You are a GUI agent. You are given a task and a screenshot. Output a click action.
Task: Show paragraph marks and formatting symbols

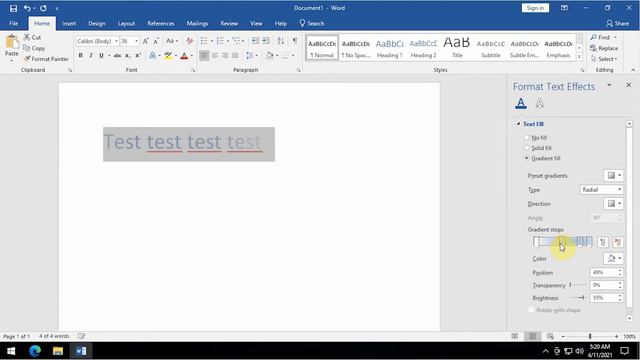click(x=295, y=41)
